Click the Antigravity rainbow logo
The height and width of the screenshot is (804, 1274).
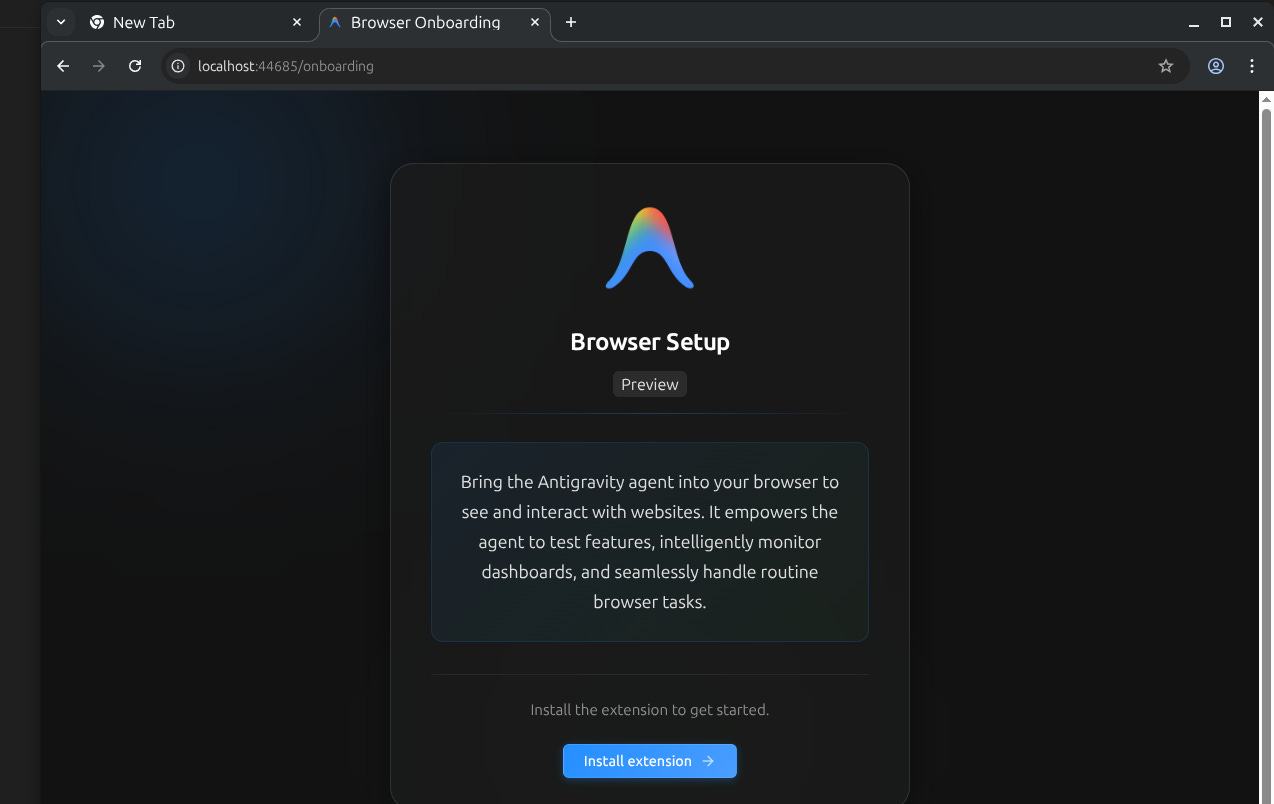click(650, 248)
